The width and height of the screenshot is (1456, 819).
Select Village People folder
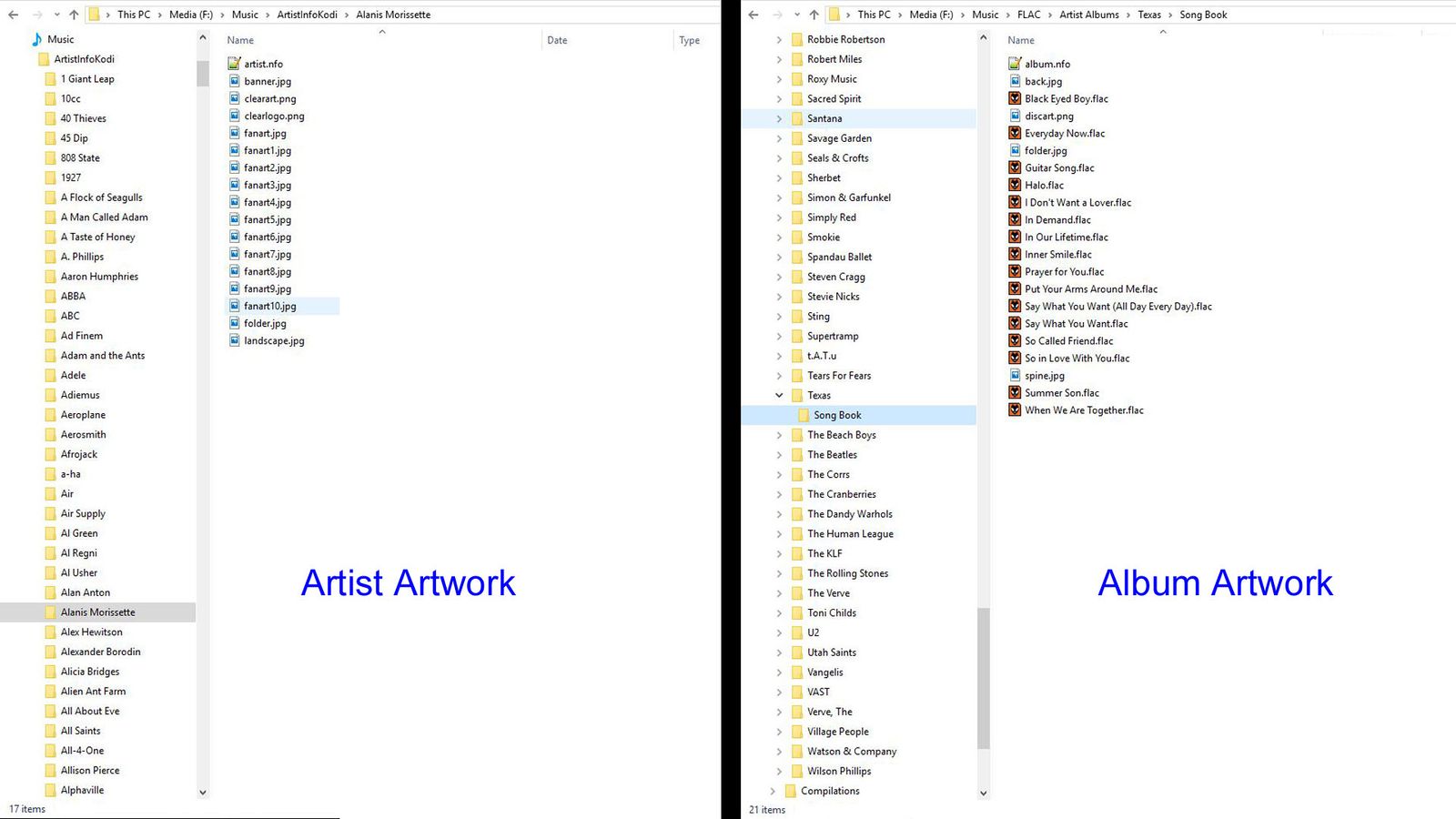838,732
